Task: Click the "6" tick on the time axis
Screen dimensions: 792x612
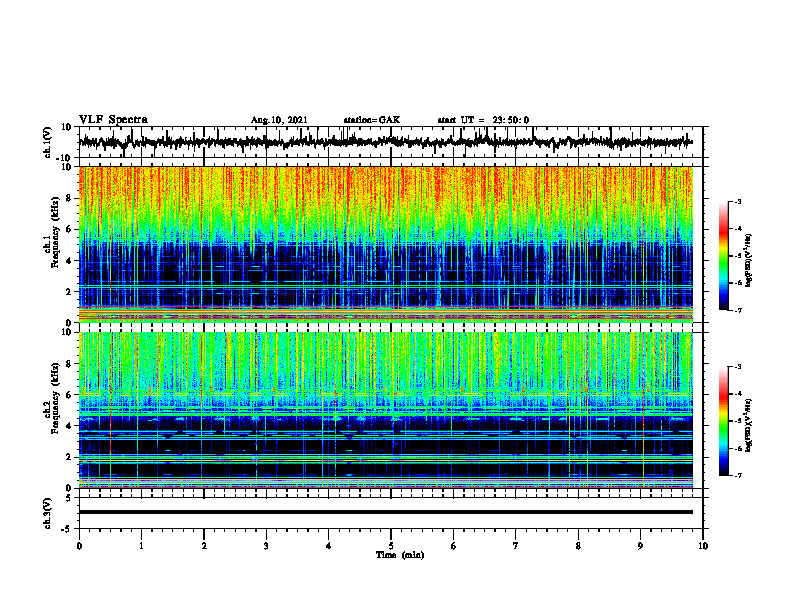Action: point(453,546)
